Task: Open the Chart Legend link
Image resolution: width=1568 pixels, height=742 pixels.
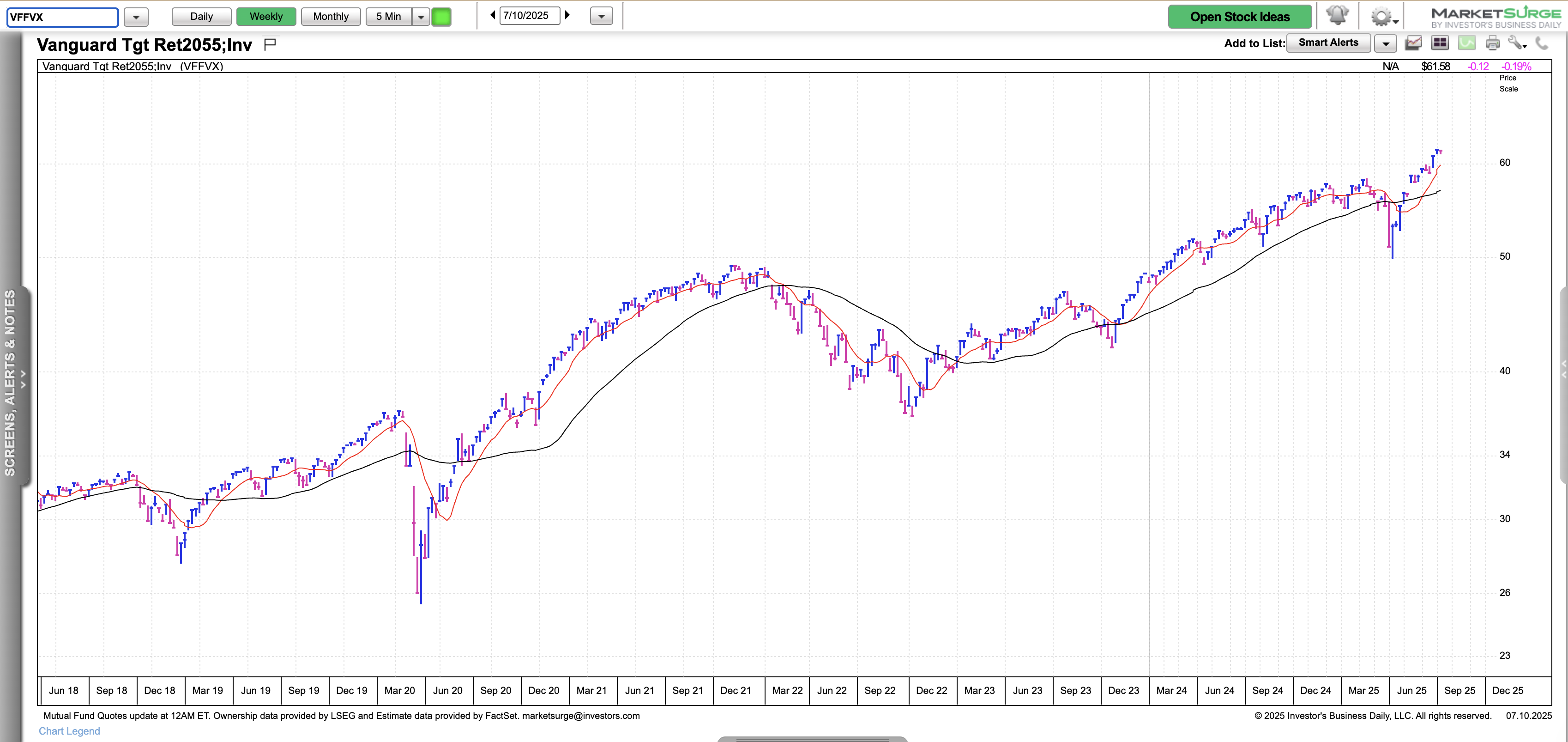Action: (69, 731)
